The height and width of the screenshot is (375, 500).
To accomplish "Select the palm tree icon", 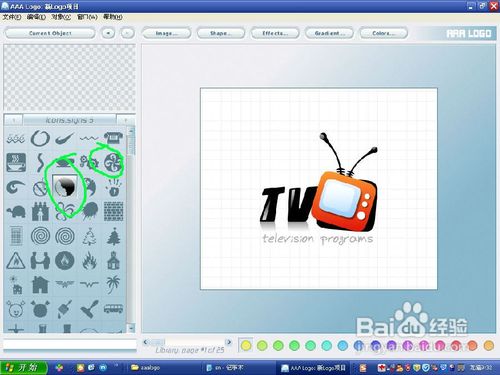I will coord(113,284).
